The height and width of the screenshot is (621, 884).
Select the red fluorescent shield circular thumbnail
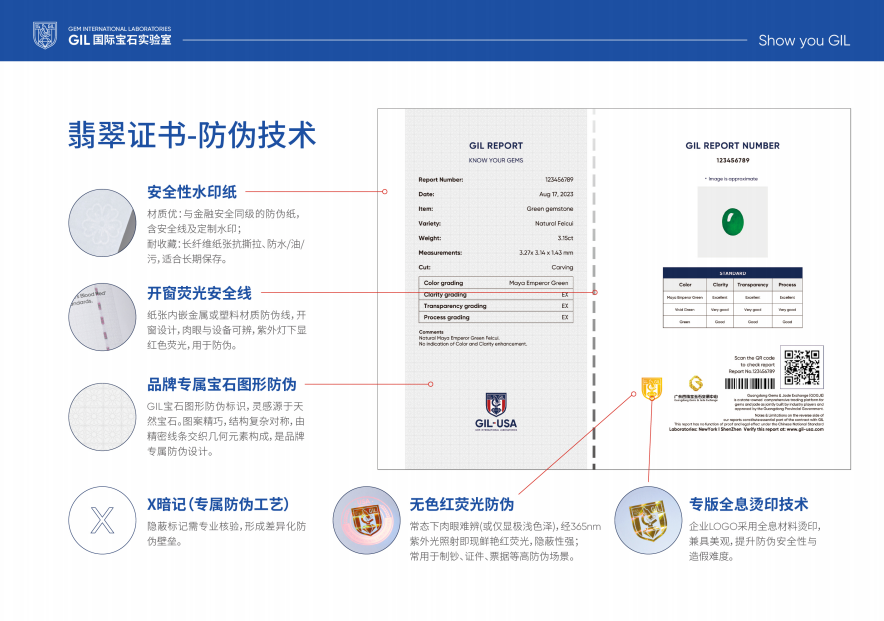[x=366, y=520]
